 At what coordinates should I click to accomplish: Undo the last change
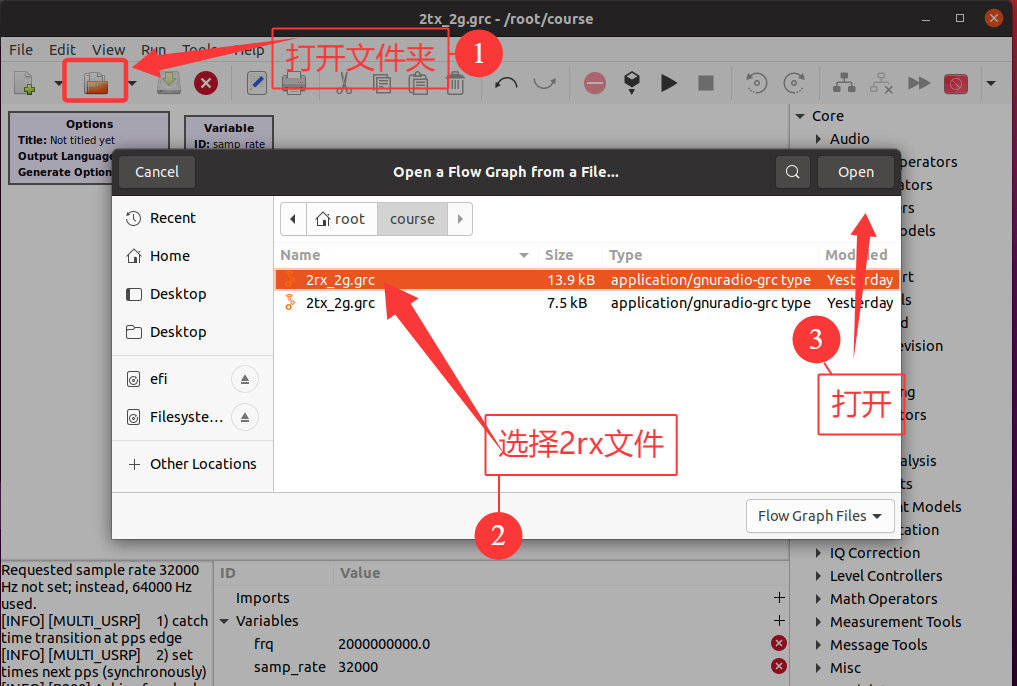click(x=506, y=83)
